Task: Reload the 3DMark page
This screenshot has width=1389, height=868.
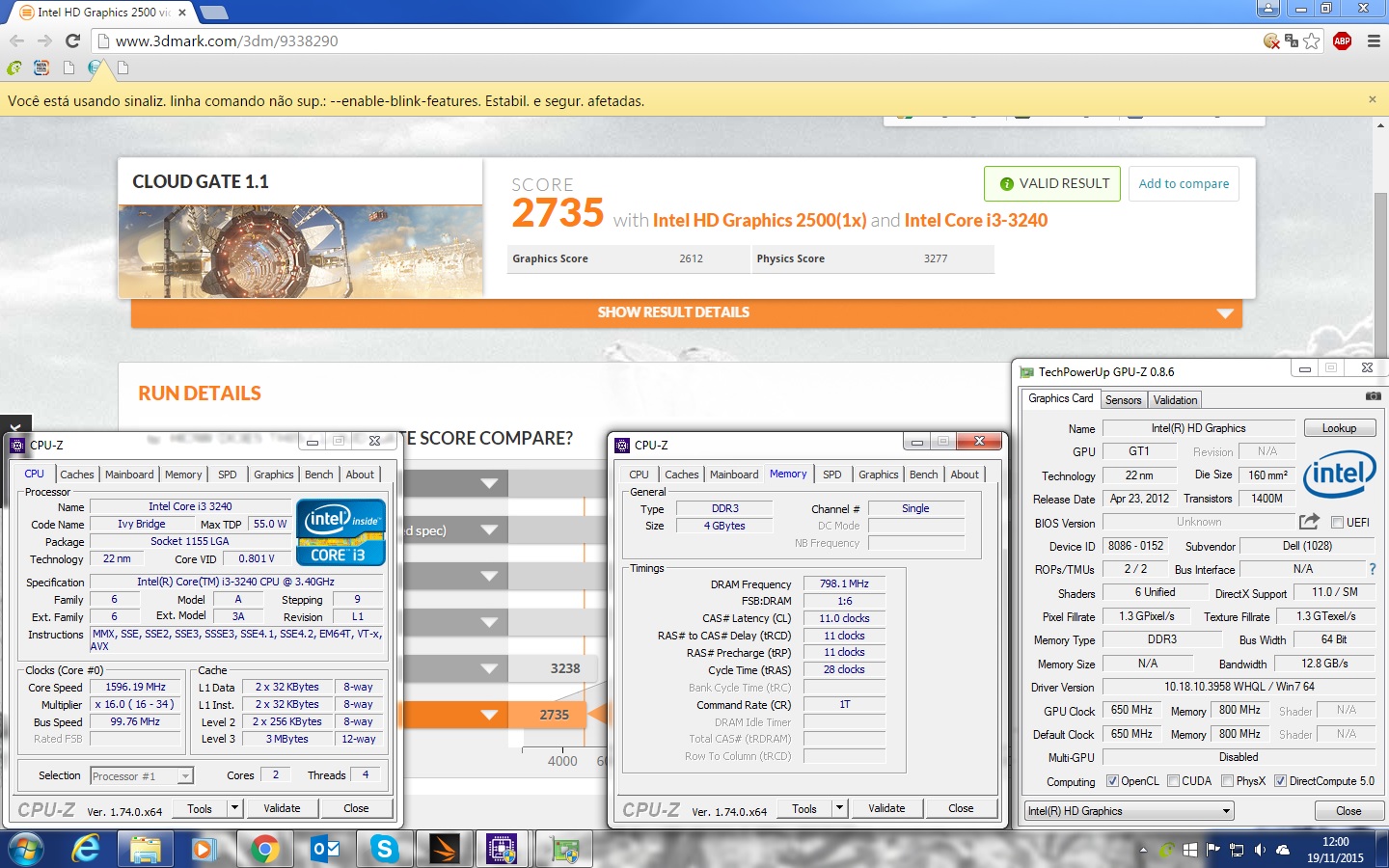Action: coord(72,41)
